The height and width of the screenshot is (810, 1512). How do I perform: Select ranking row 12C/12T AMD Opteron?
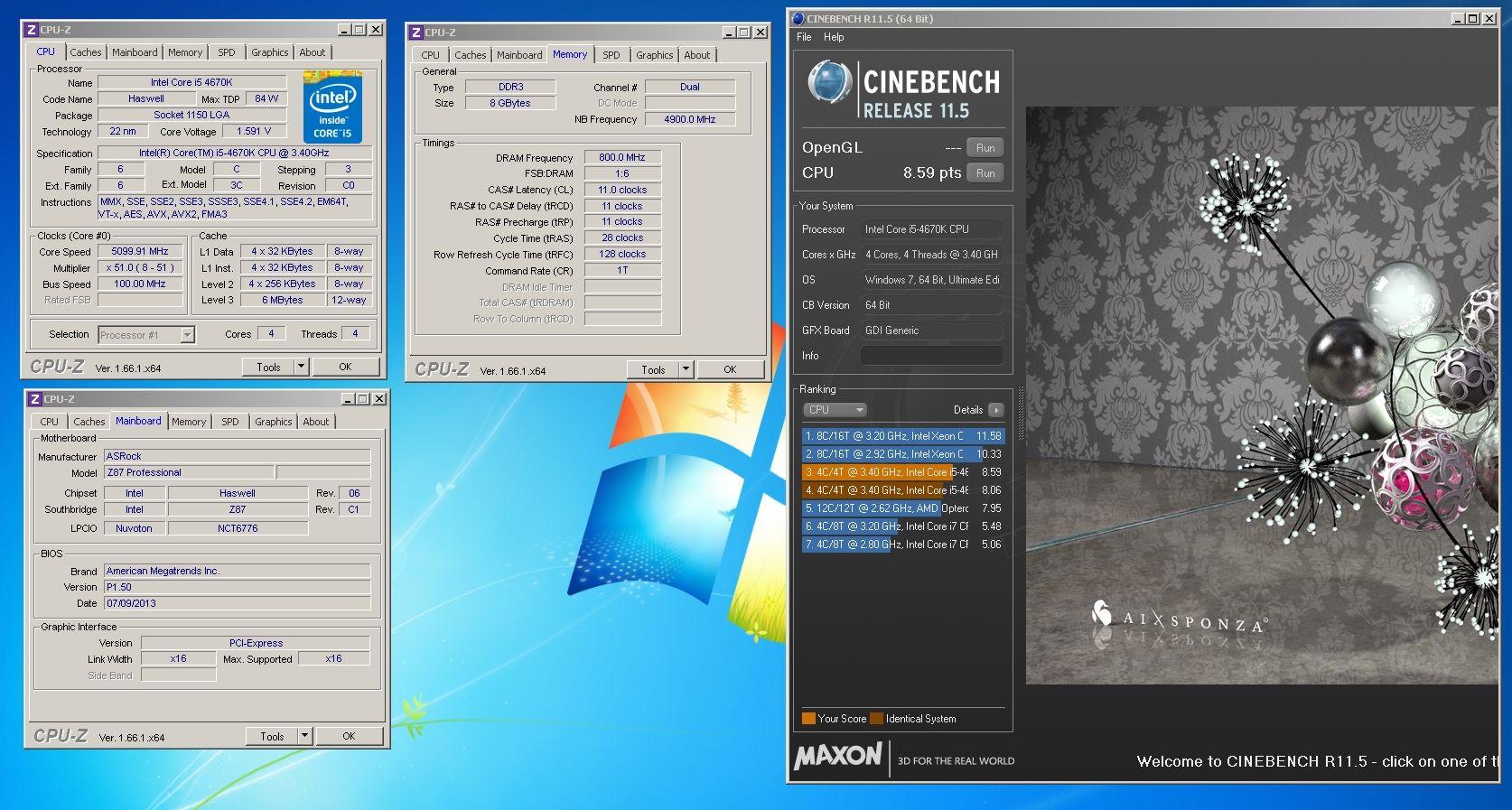click(903, 508)
